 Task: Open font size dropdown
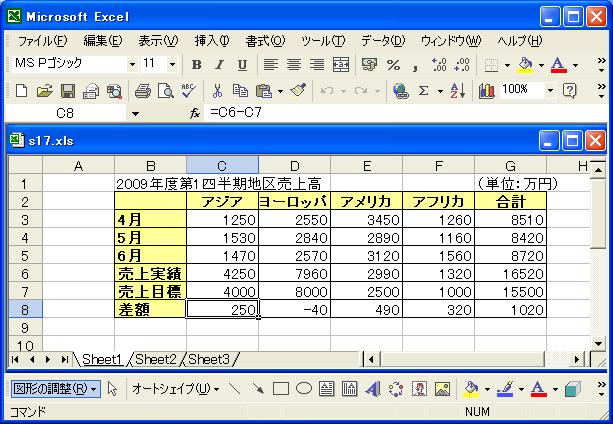pyautogui.click(x=172, y=64)
